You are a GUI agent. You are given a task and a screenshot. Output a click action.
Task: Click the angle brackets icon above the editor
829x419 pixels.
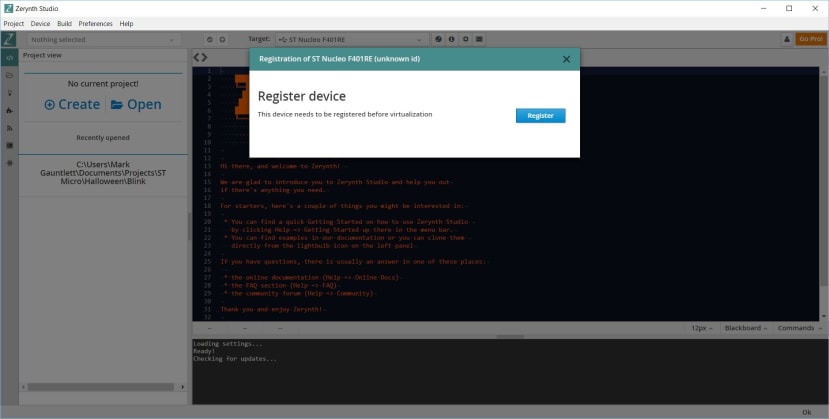200,58
